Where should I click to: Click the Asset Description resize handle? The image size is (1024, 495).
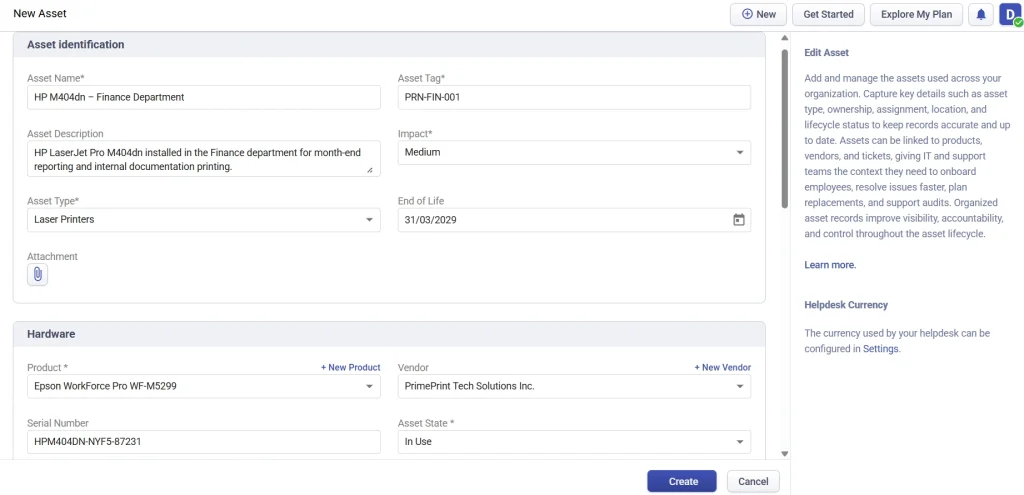tap(370, 170)
